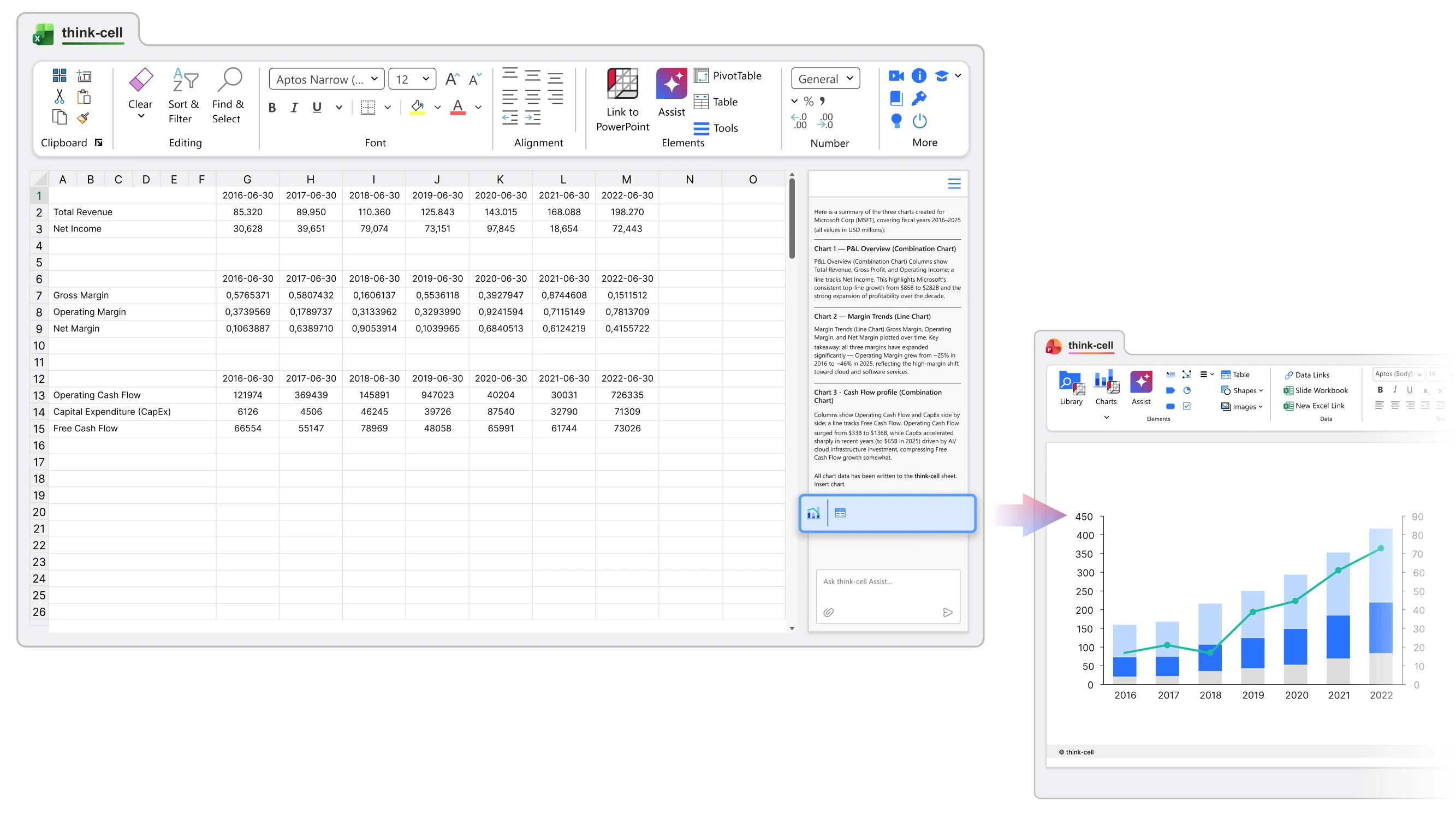Click the yellow fill color button

[x=417, y=108]
